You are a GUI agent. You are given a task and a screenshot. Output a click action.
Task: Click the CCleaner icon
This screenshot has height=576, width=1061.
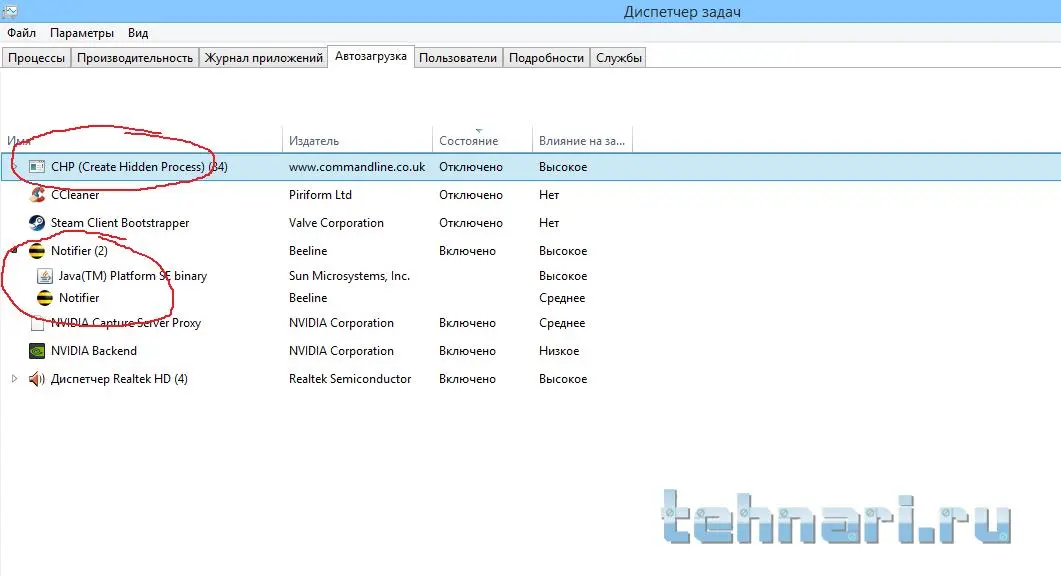pos(37,195)
